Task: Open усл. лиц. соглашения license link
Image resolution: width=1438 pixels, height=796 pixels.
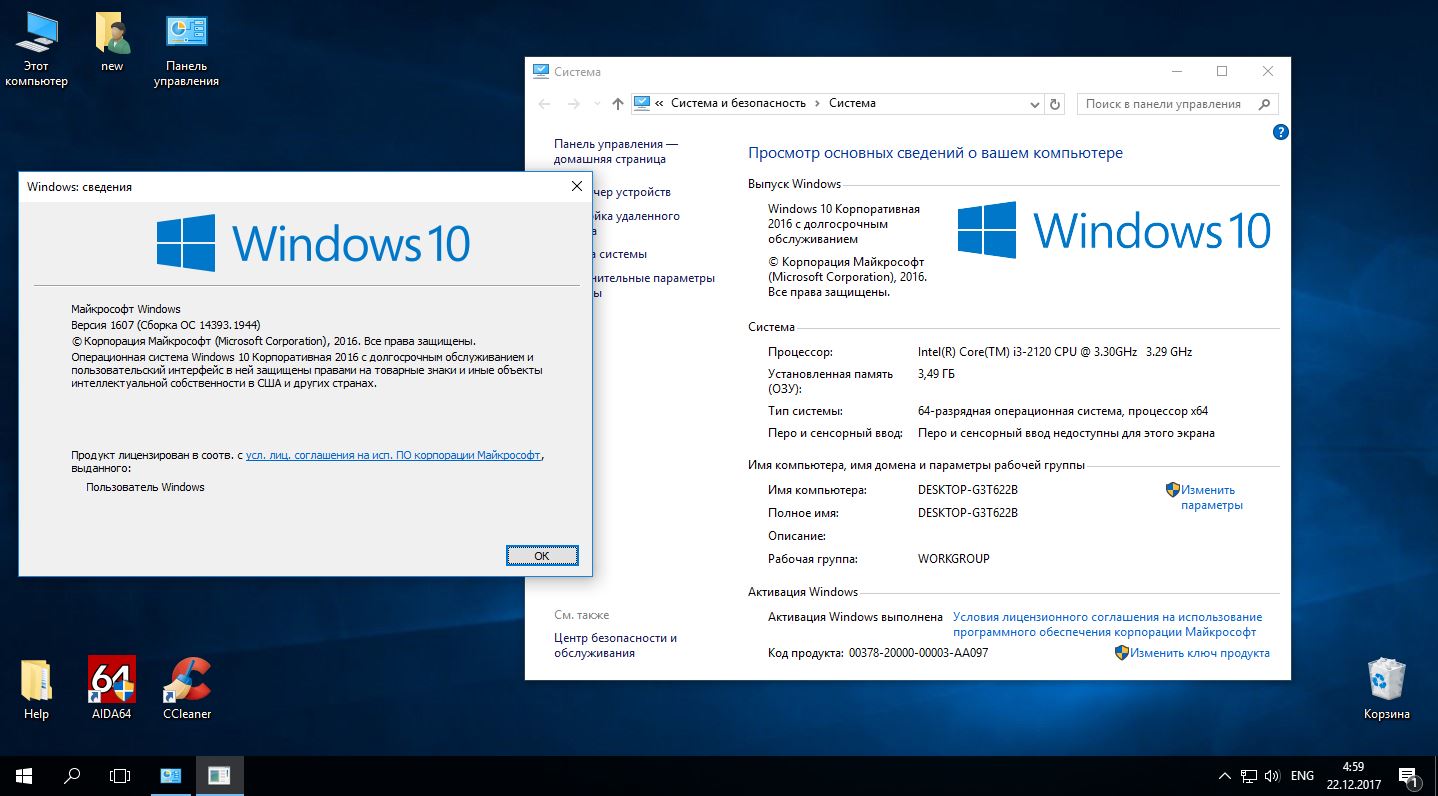Action: pos(394,455)
